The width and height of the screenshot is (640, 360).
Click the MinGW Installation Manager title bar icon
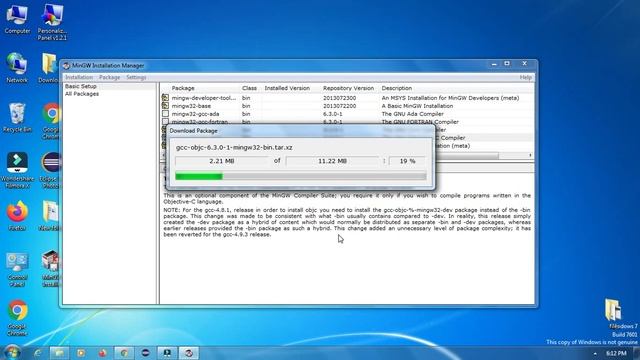(x=67, y=66)
